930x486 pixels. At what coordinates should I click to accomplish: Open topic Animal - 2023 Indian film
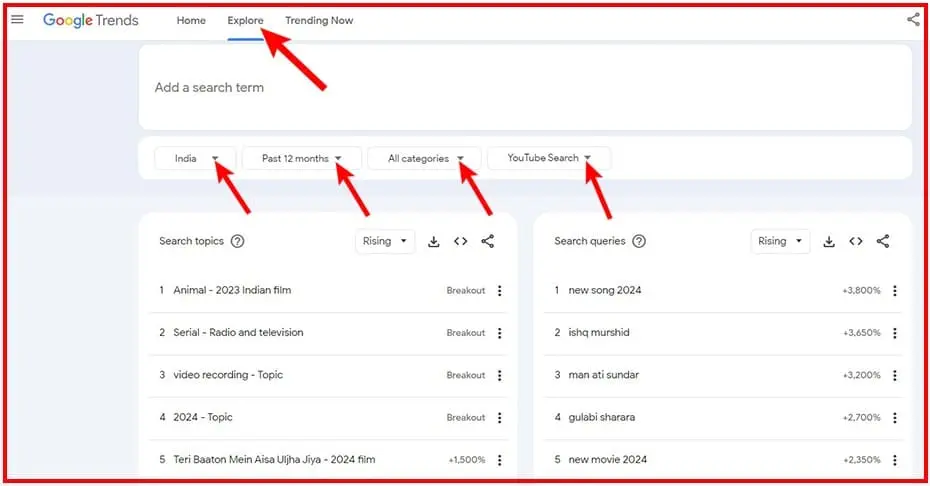click(232, 290)
